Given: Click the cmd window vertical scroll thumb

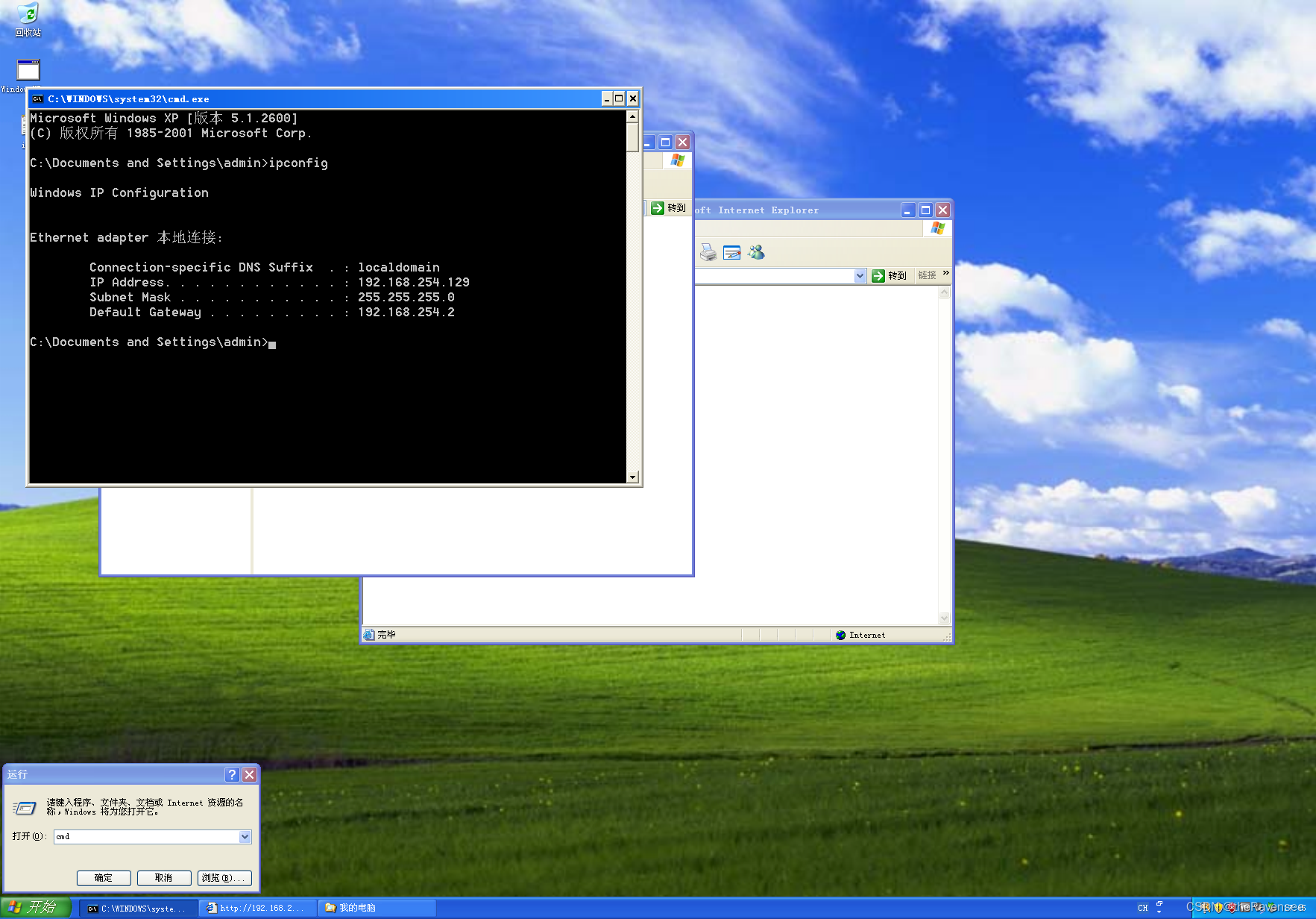Looking at the screenshot, I should tap(632, 137).
